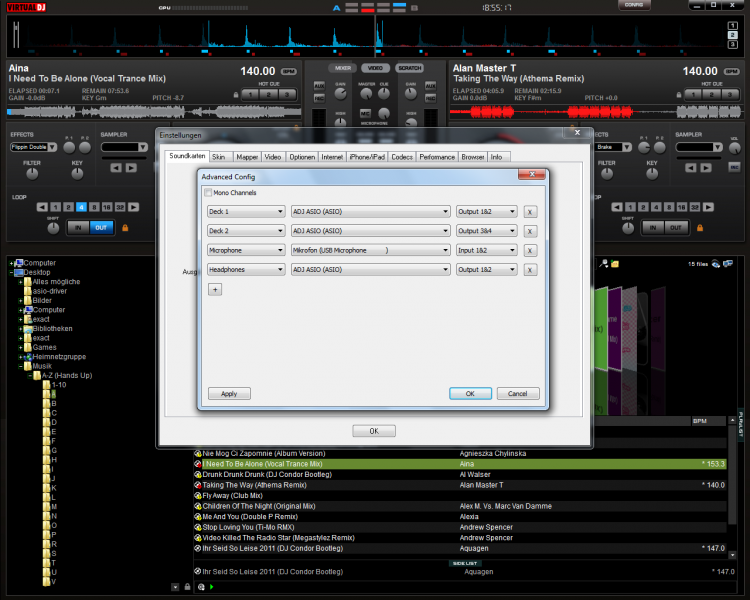Click OK in Advanced Config dialog
This screenshot has width=750, height=600.
coord(470,394)
